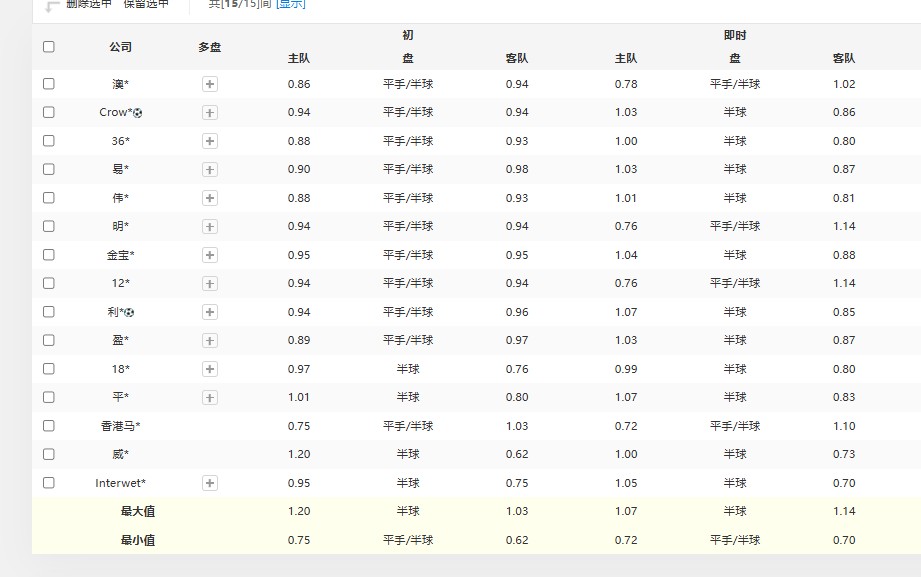Check the checkbox beside 香港马*
The width and height of the screenshot is (921, 577).
pyautogui.click(x=48, y=425)
